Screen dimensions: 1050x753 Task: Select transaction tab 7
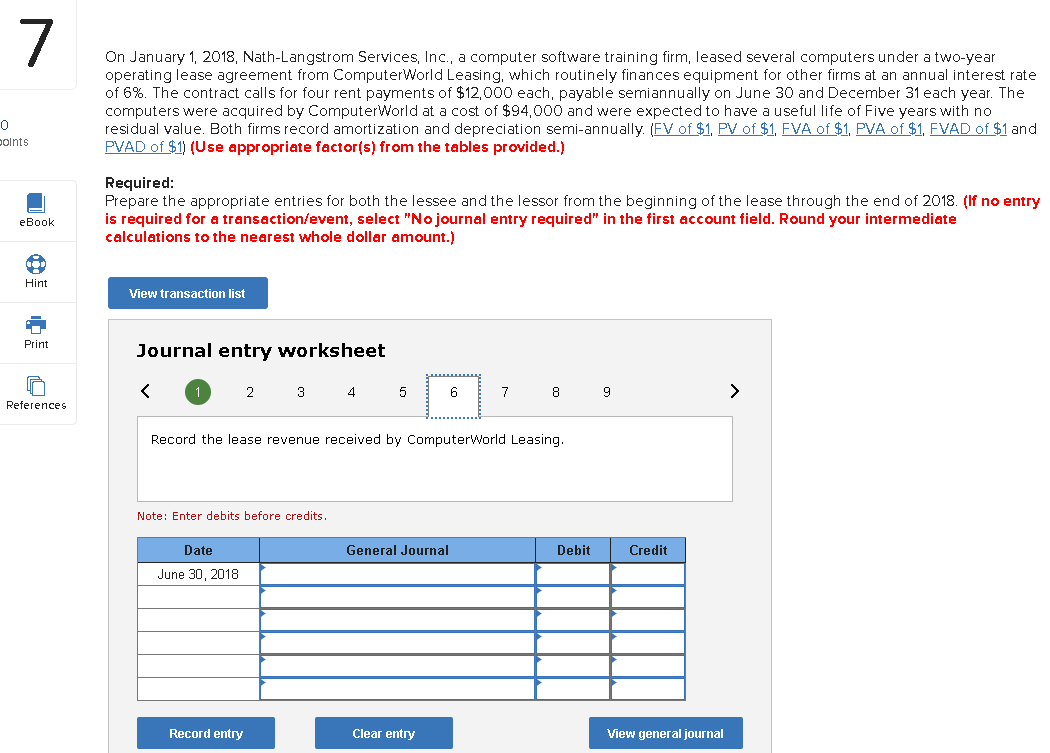[505, 392]
